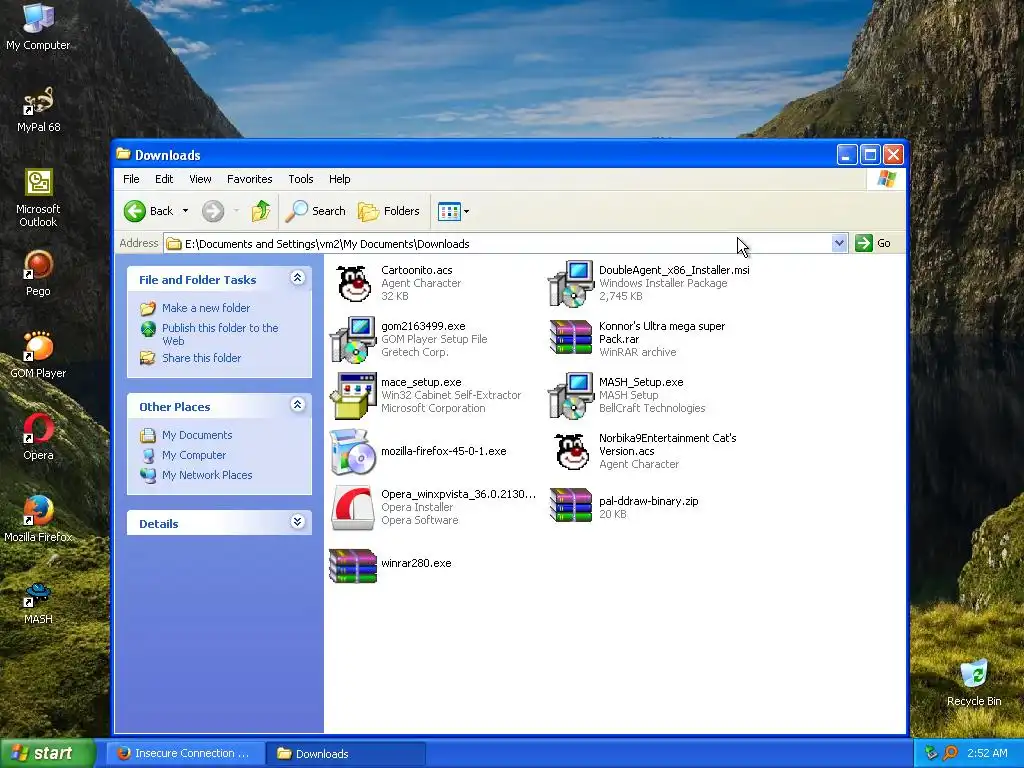Click the Go button
This screenshot has width=1024, height=768.
[874, 244]
